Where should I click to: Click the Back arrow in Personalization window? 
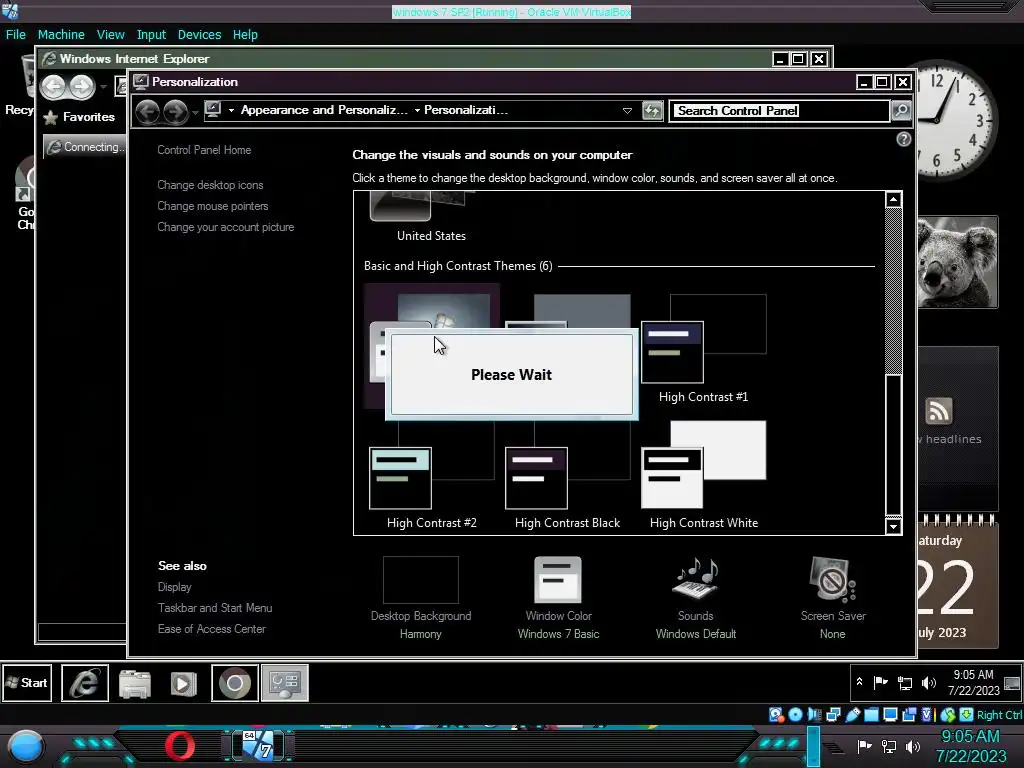click(148, 112)
